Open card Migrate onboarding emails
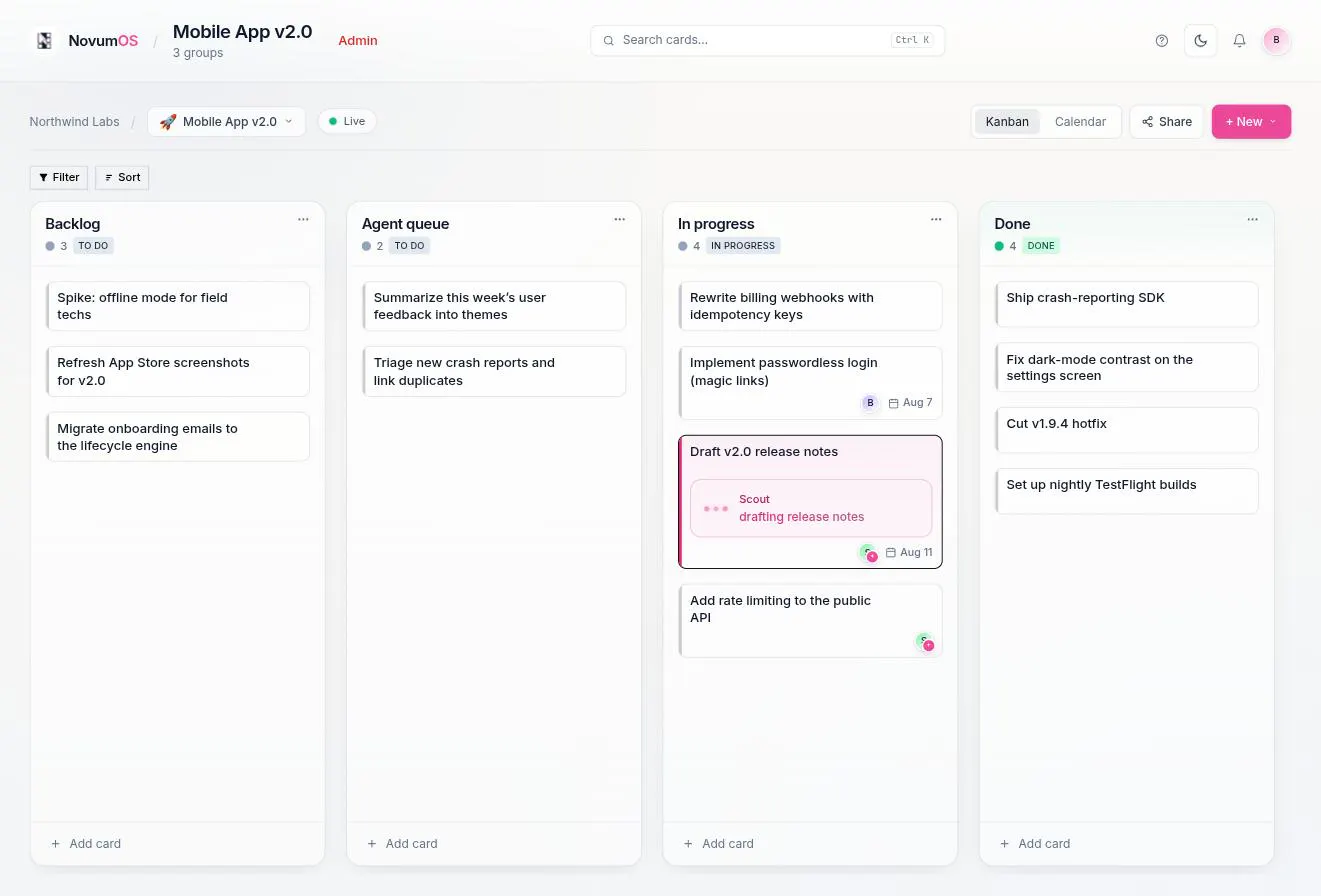The image size is (1321, 896). (x=178, y=437)
